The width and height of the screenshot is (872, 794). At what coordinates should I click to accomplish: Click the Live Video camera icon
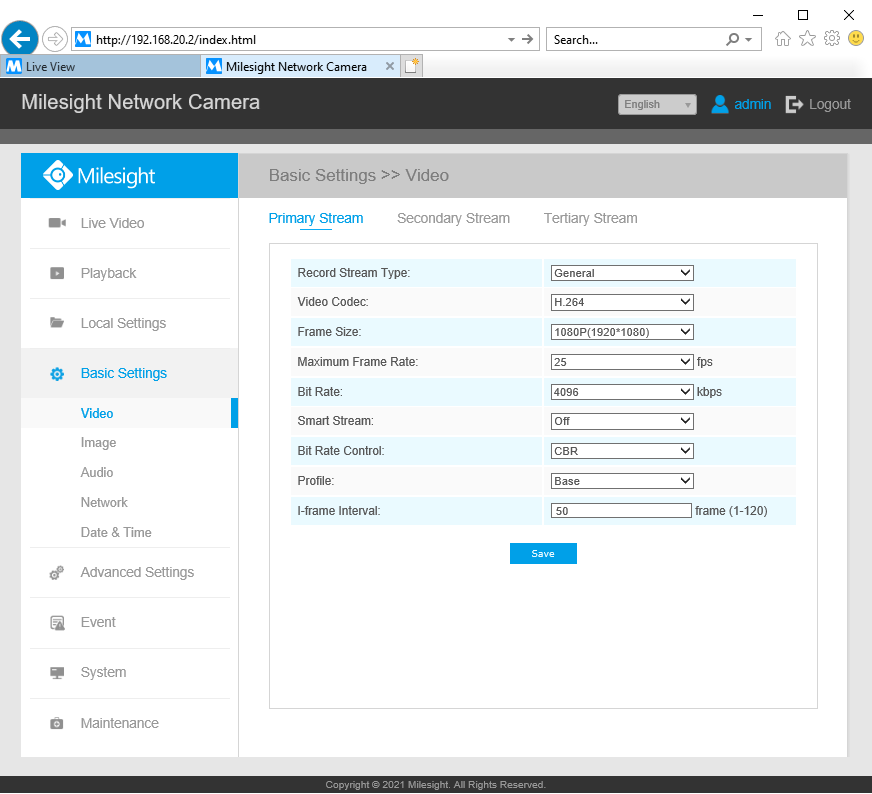click(x=57, y=223)
